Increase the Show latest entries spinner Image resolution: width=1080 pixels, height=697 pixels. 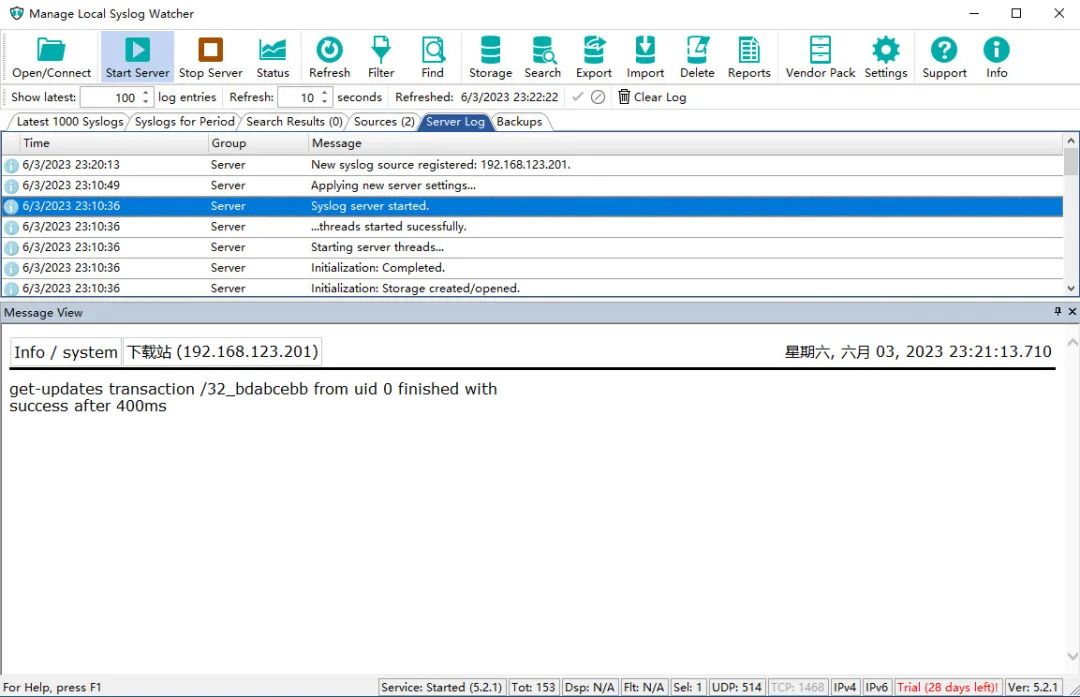pyautogui.click(x=146, y=93)
